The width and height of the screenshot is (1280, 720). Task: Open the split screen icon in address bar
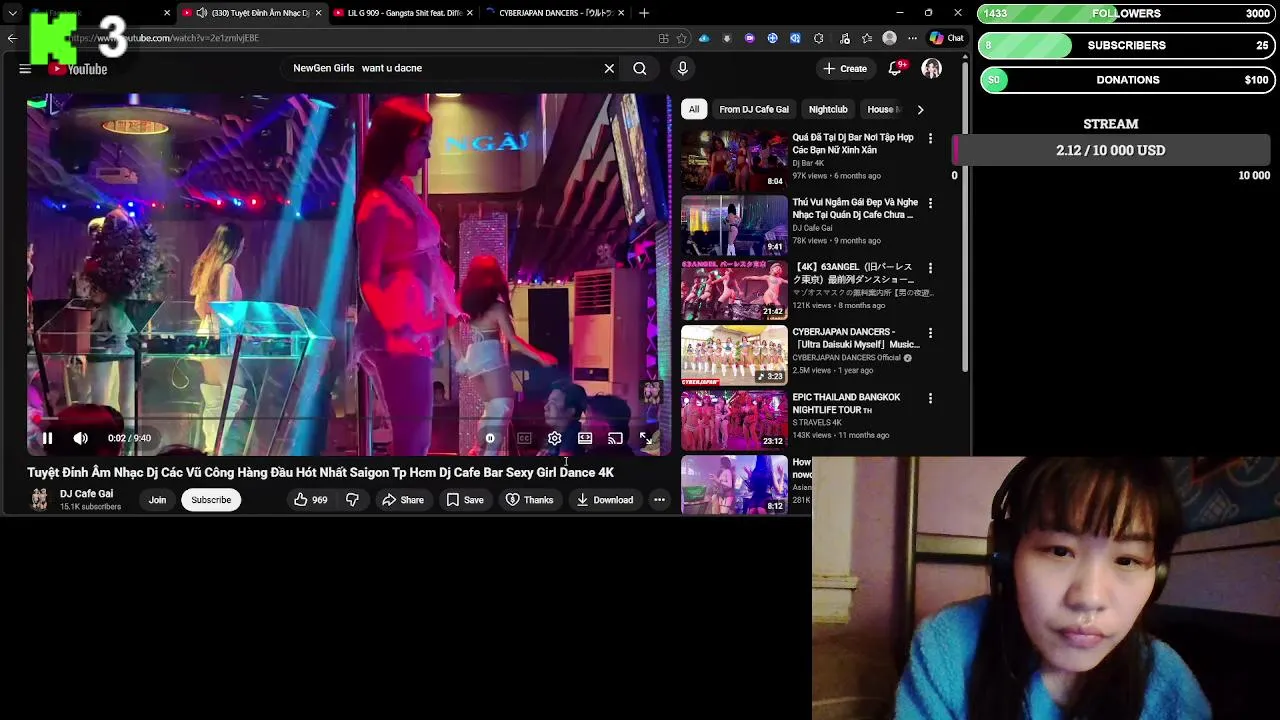click(x=663, y=38)
